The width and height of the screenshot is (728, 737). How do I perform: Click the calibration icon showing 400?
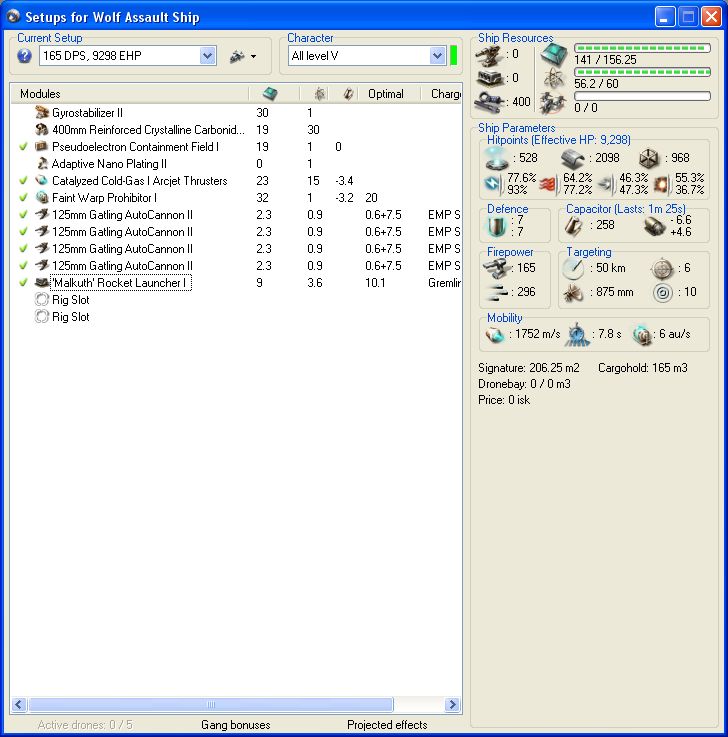(490, 101)
